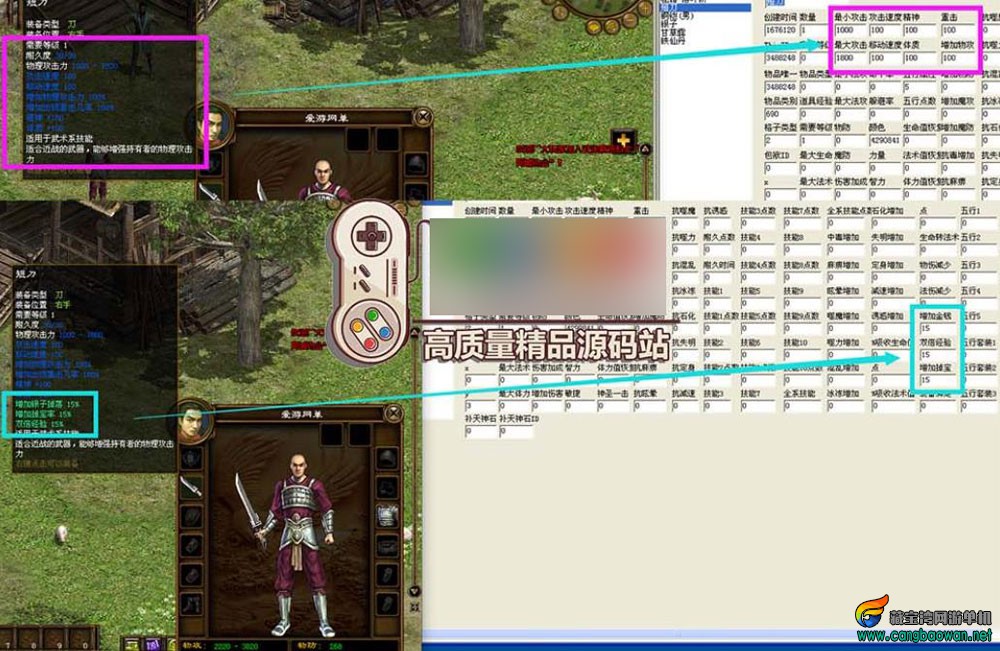Click the 双倍经验 field showing 15
Screen dimensions: 1000x651
(x=938, y=354)
